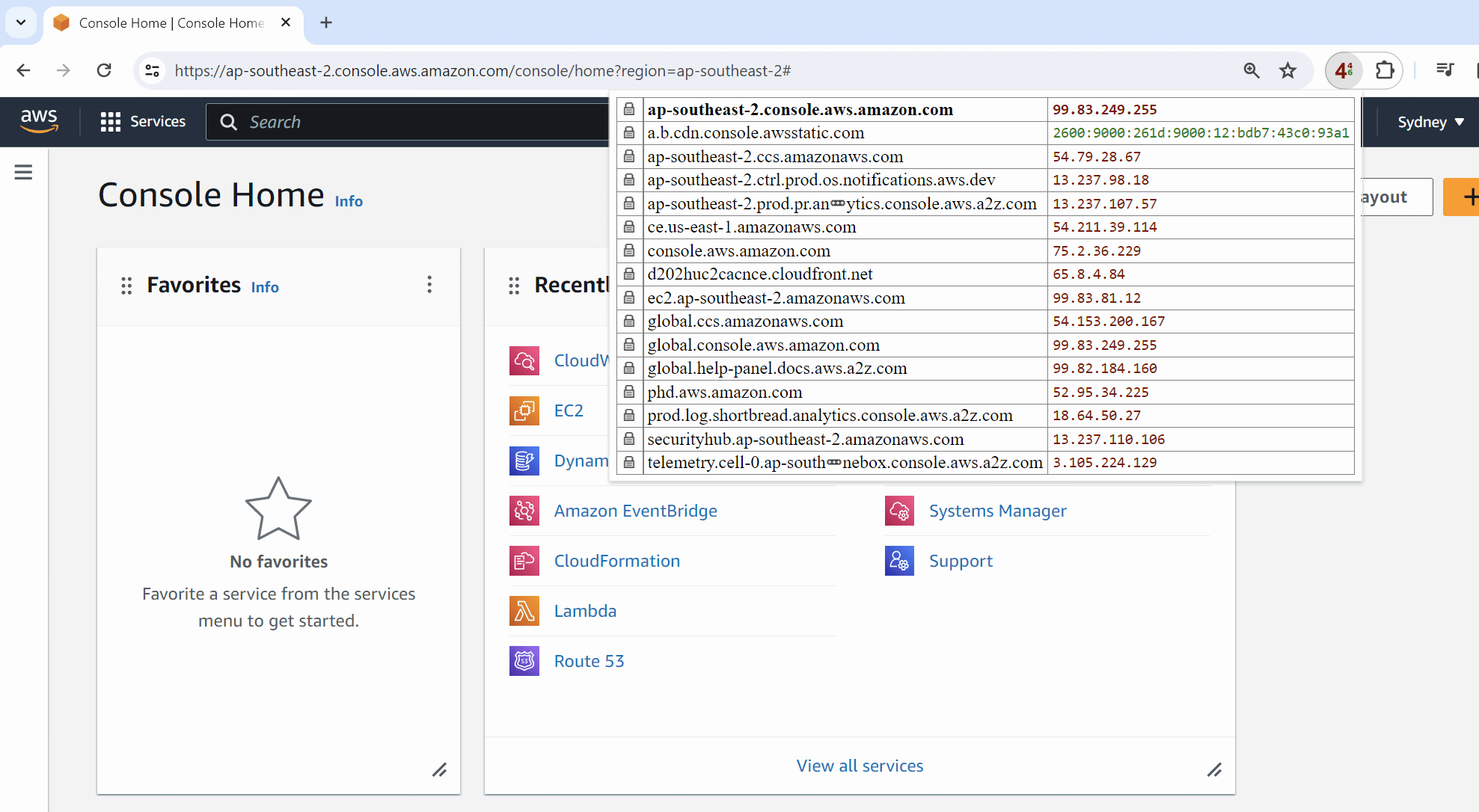The width and height of the screenshot is (1479, 812).
Task: Click the lock icon beside global.ccs.amazonaws.com
Action: [x=629, y=322]
